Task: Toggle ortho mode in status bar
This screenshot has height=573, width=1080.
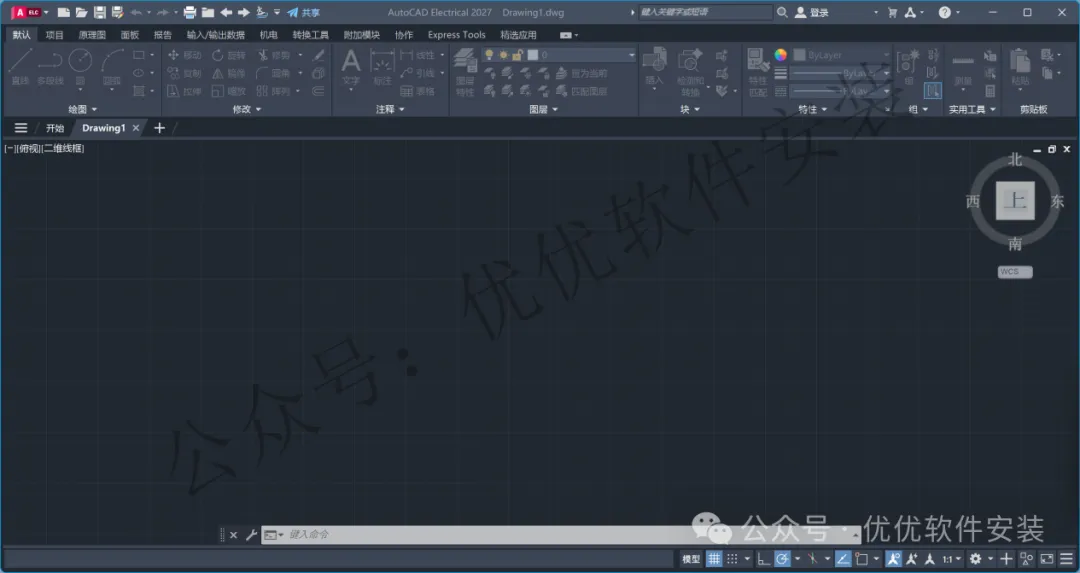Action: (763, 559)
